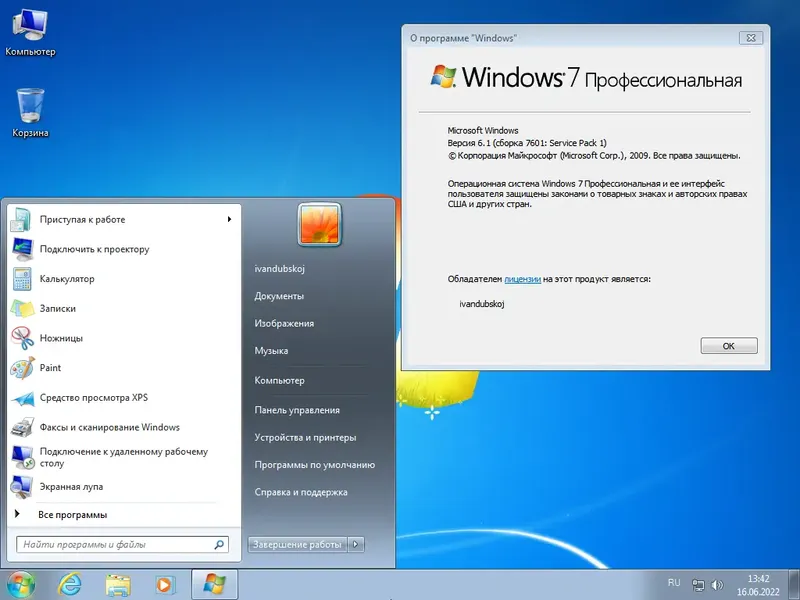The width and height of the screenshot is (800, 600).
Task: Click the Ножницы label text
Action: (61, 338)
